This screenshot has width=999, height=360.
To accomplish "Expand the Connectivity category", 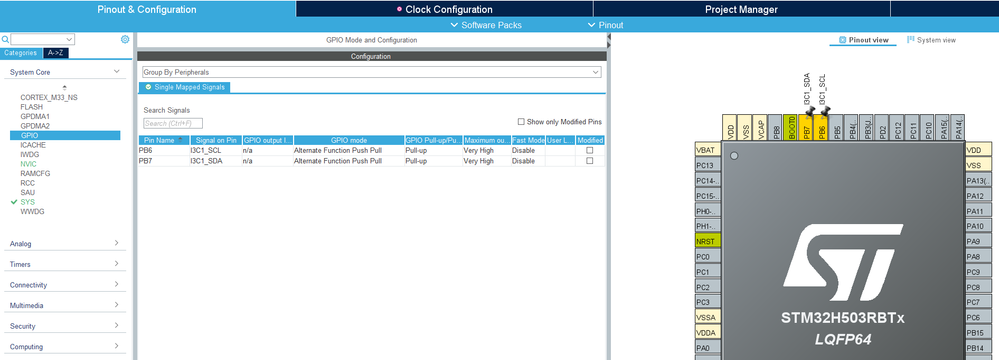I will (117, 284).
